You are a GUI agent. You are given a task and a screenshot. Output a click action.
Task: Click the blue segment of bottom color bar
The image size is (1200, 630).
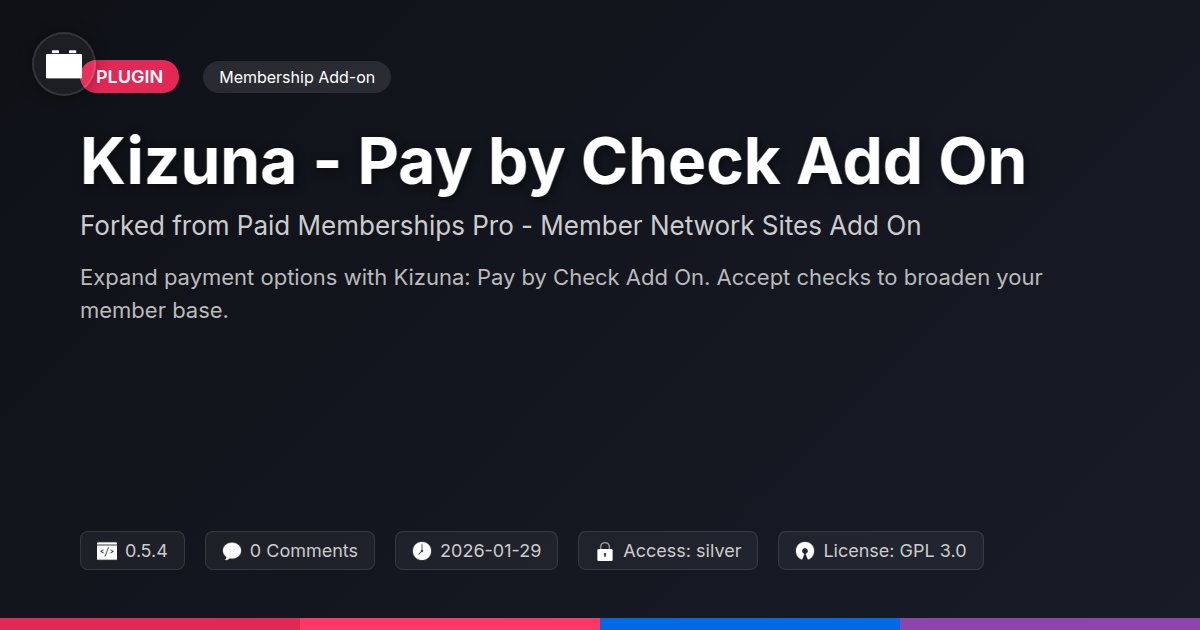[x=750, y=624]
